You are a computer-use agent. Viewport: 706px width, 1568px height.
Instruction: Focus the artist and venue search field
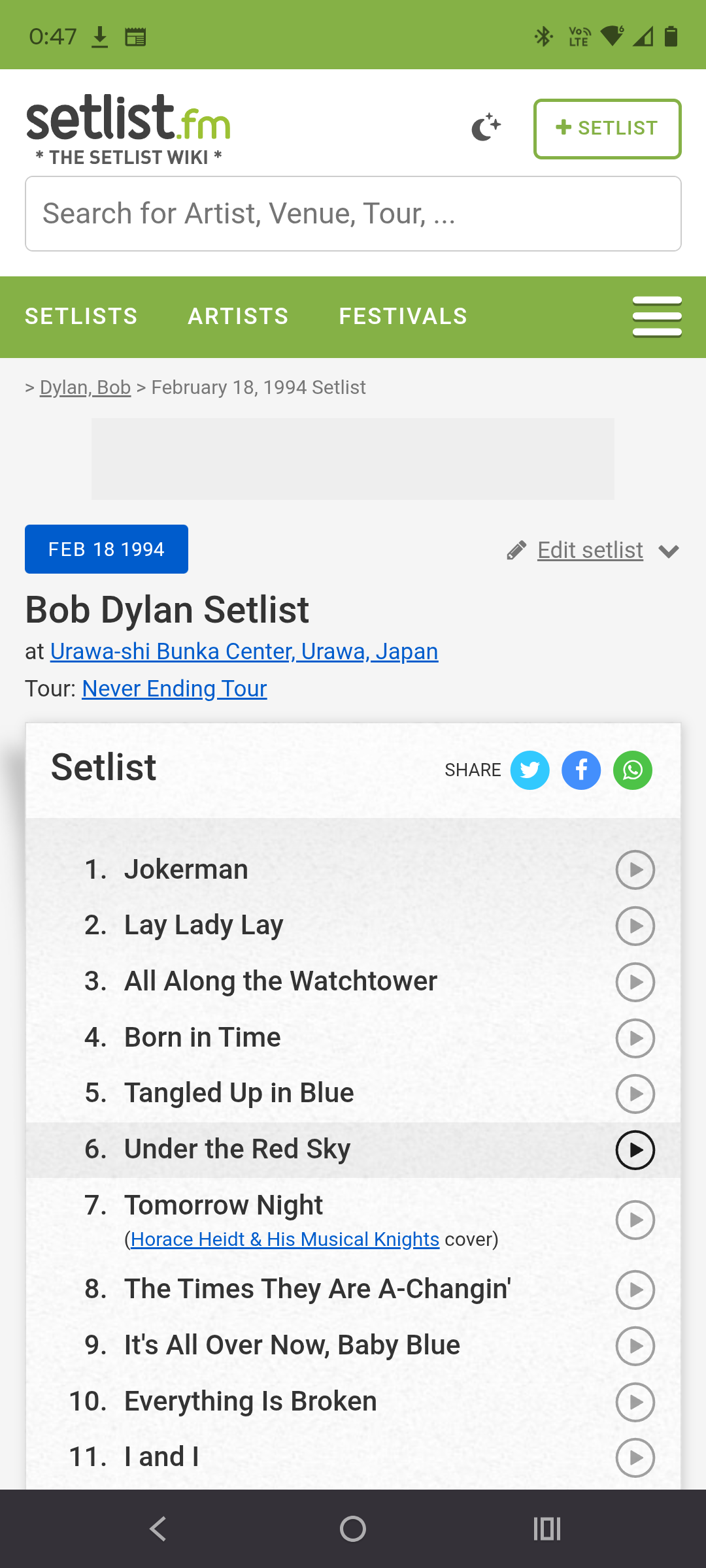(353, 214)
